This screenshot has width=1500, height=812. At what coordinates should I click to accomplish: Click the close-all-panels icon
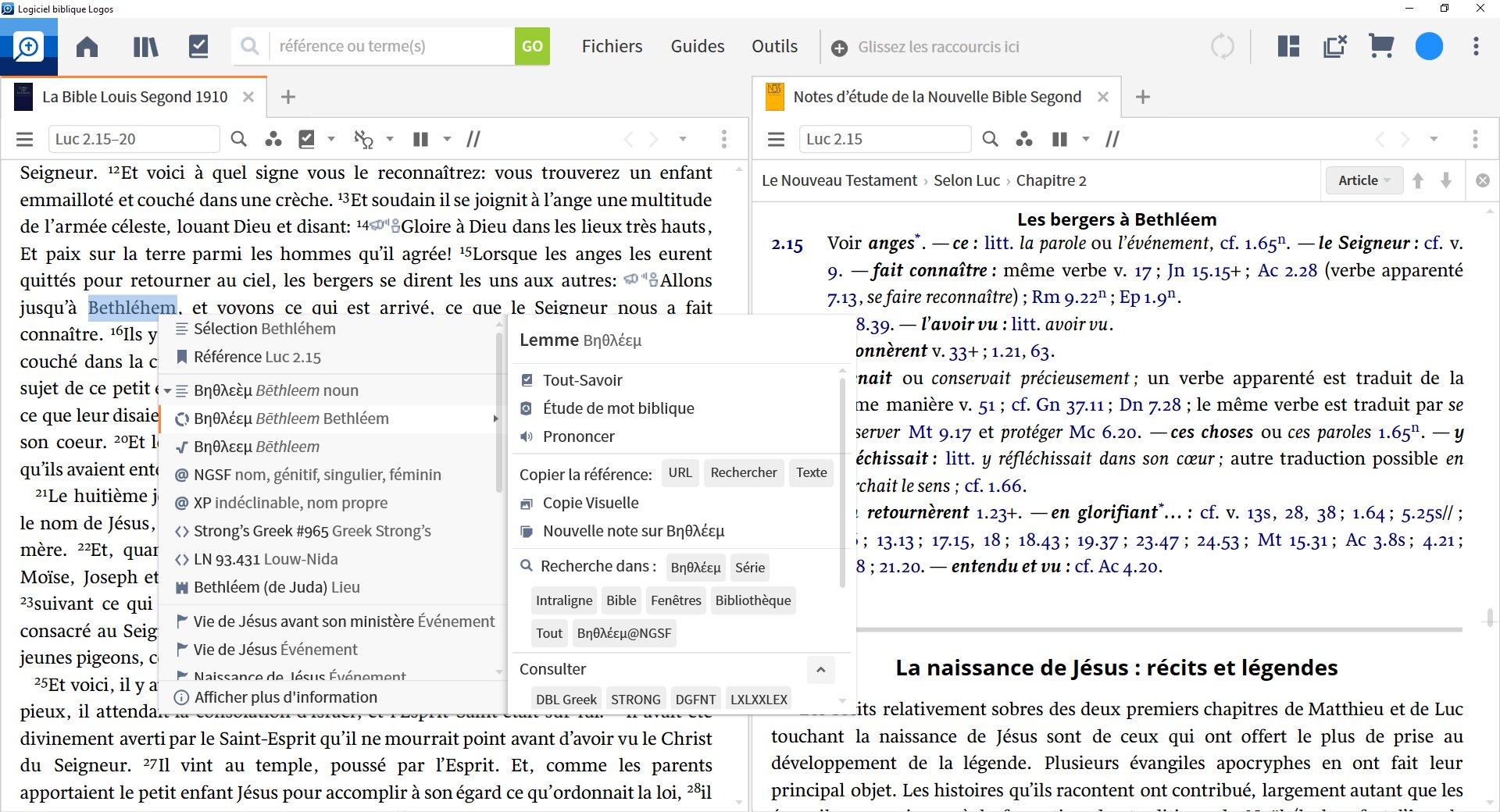pyautogui.click(x=1335, y=47)
